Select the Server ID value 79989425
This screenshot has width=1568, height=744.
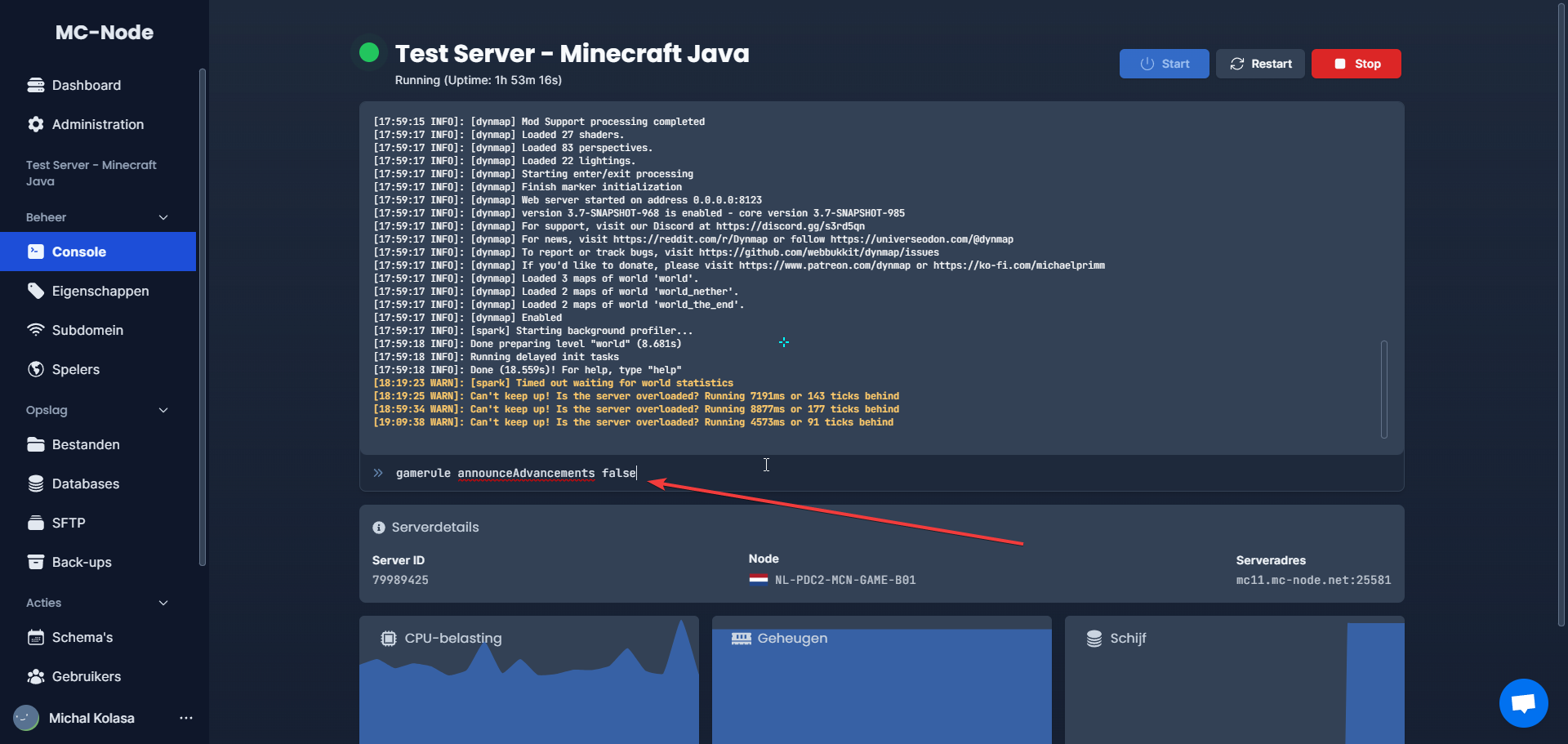400,580
